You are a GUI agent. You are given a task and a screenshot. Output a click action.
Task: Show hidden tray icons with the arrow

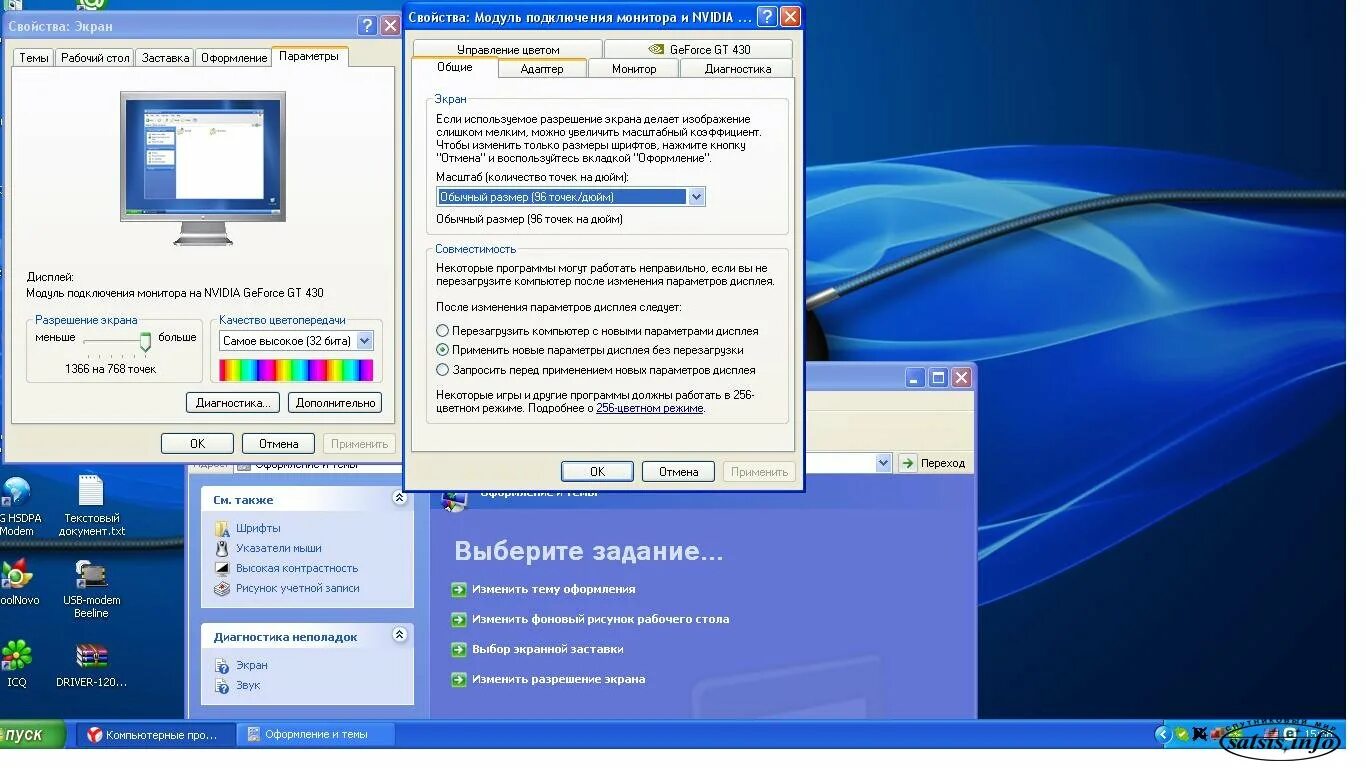(1162, 734)
